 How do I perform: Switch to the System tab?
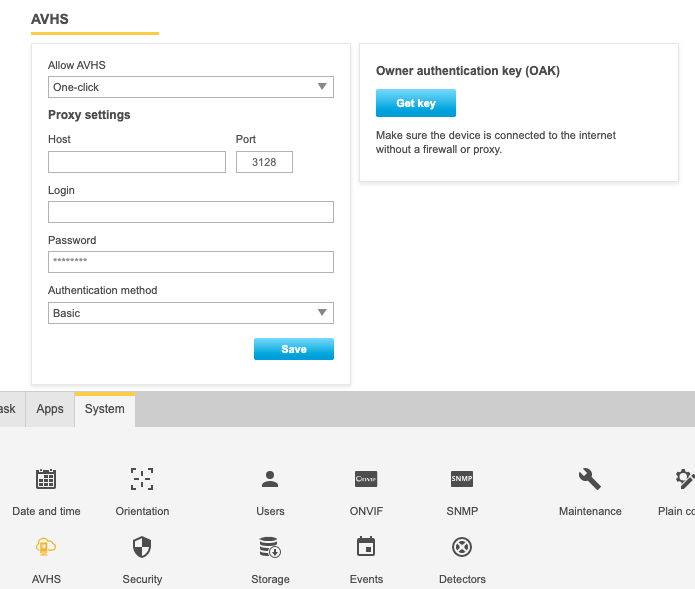pos(105,409)
